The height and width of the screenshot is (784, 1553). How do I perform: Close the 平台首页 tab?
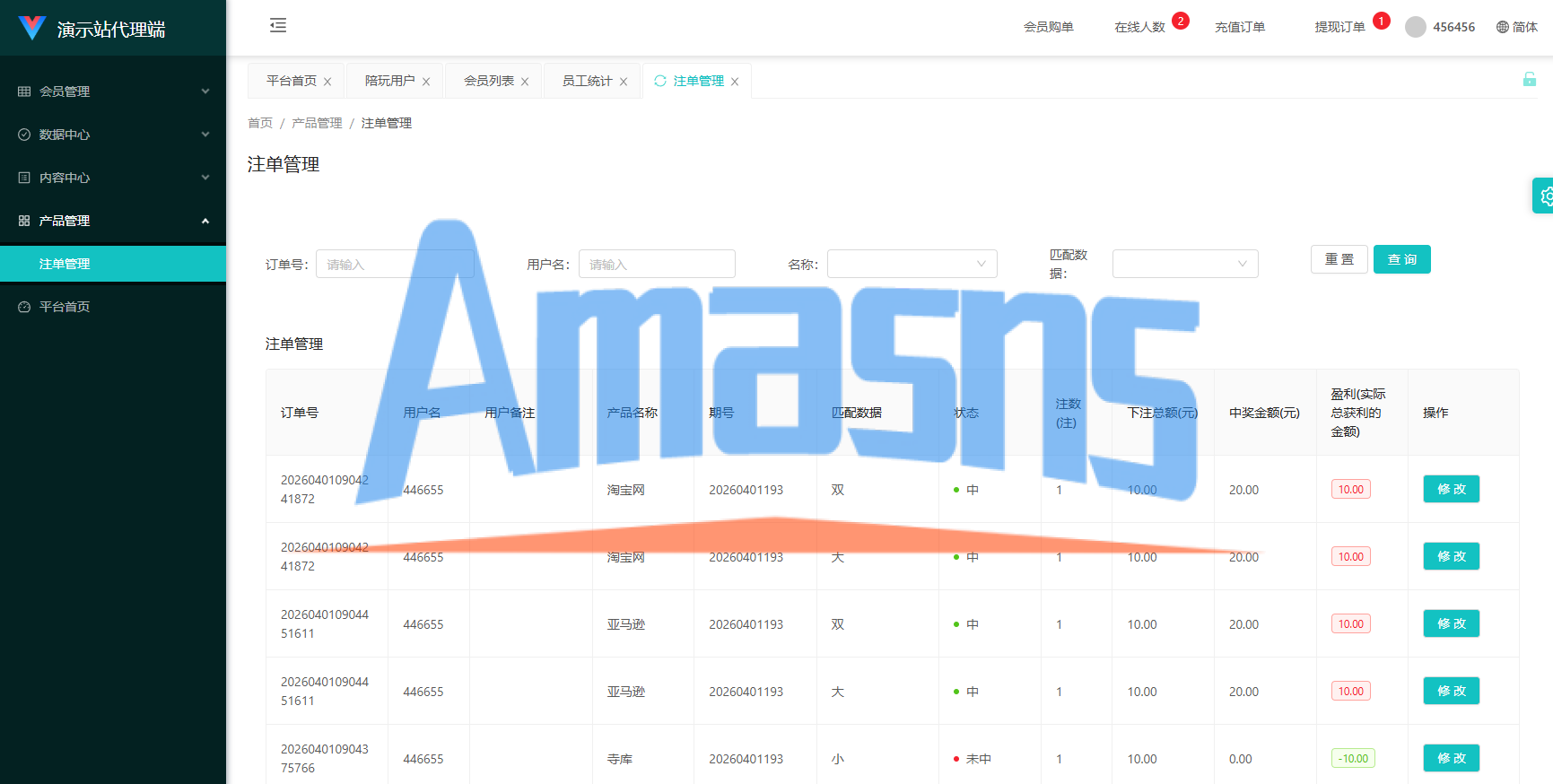(327, 82)
